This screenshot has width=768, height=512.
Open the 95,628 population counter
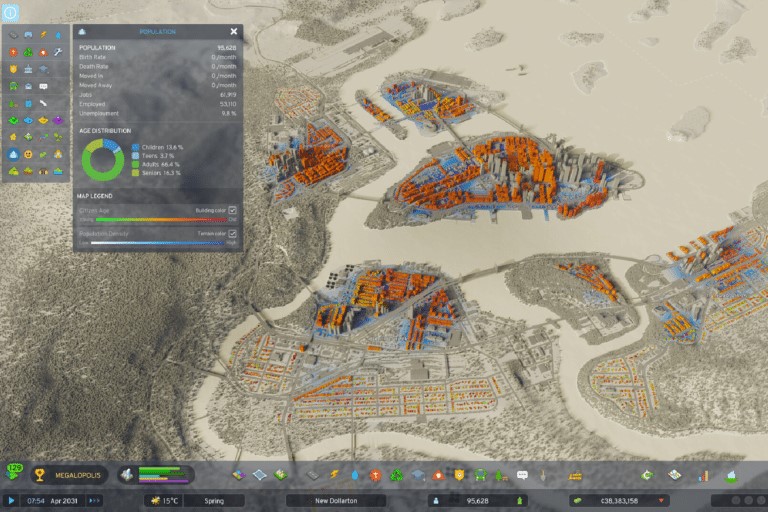478,501
